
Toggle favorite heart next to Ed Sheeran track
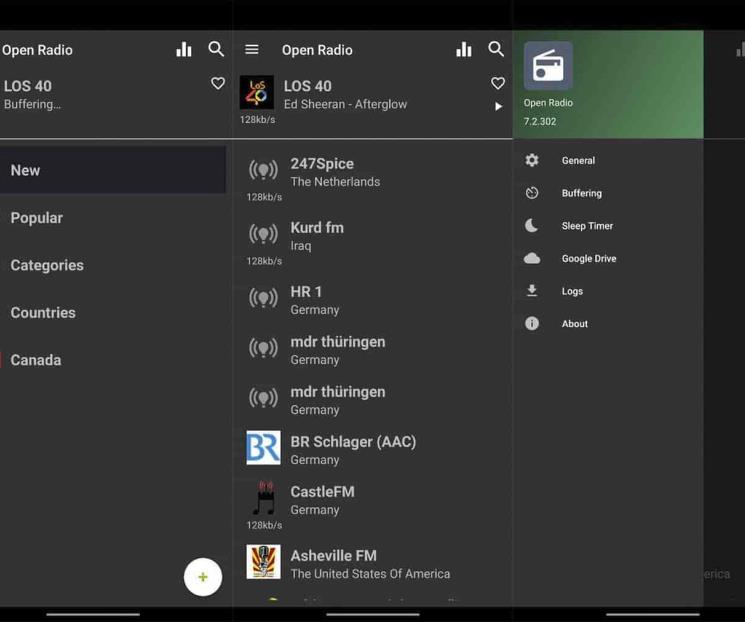[497, 83]
